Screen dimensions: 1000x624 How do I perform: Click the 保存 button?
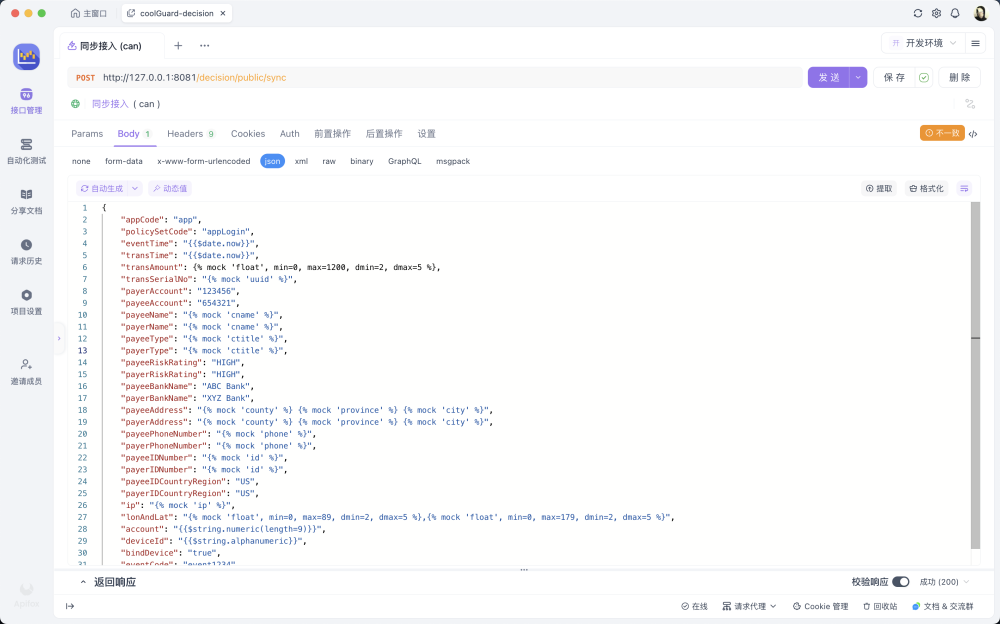894,77
